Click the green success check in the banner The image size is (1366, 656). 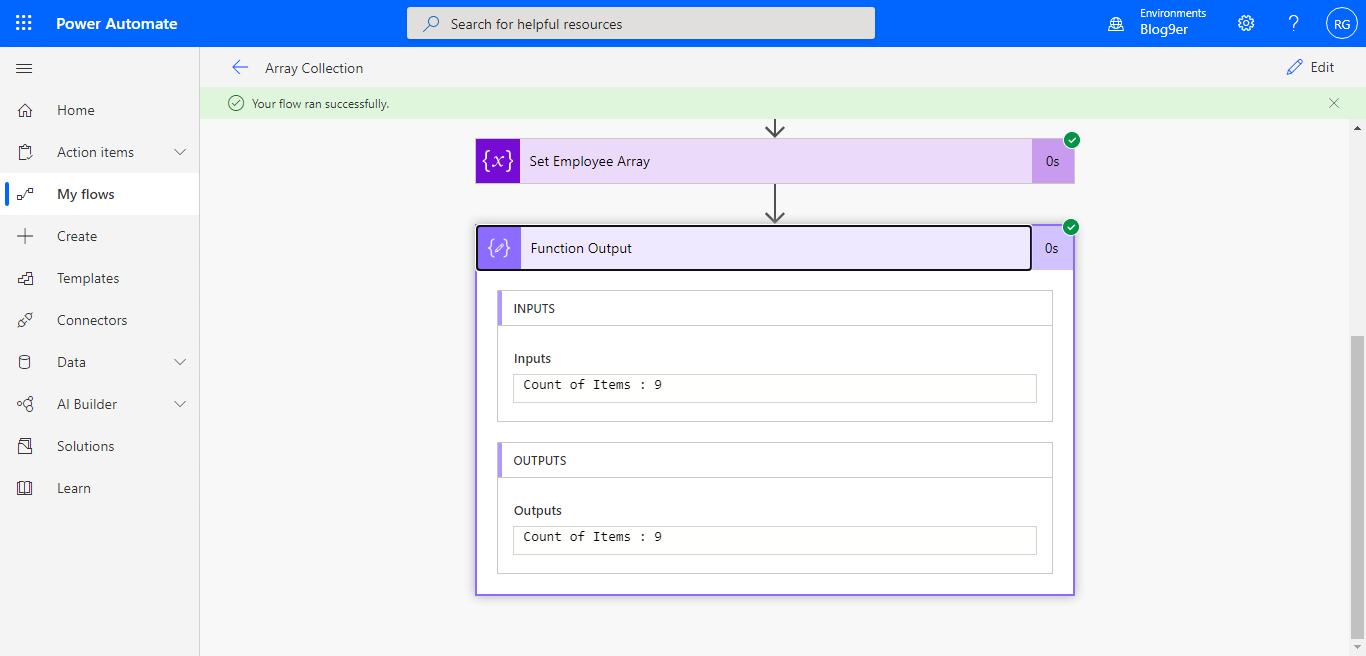(236, 103)
